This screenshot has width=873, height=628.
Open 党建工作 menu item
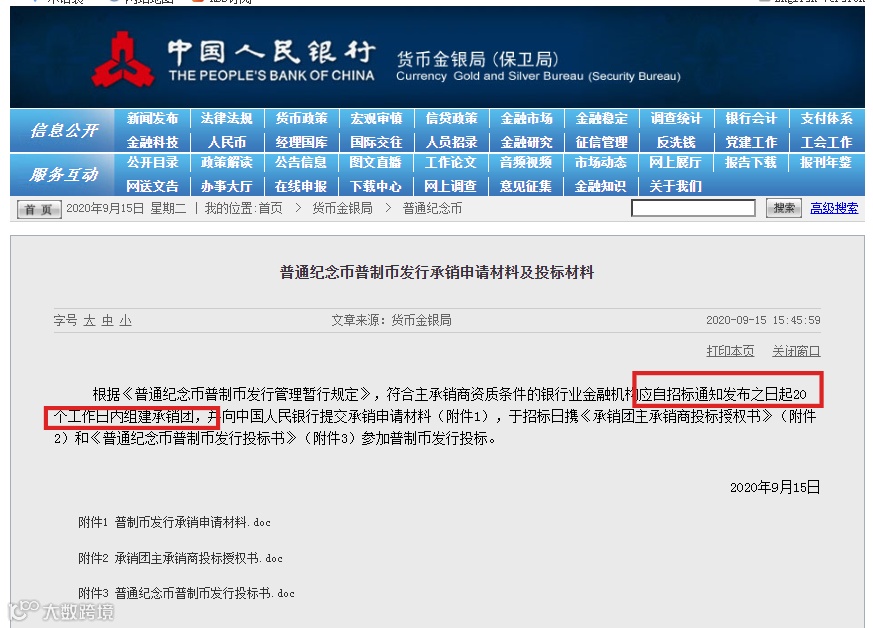pos(751,143)
